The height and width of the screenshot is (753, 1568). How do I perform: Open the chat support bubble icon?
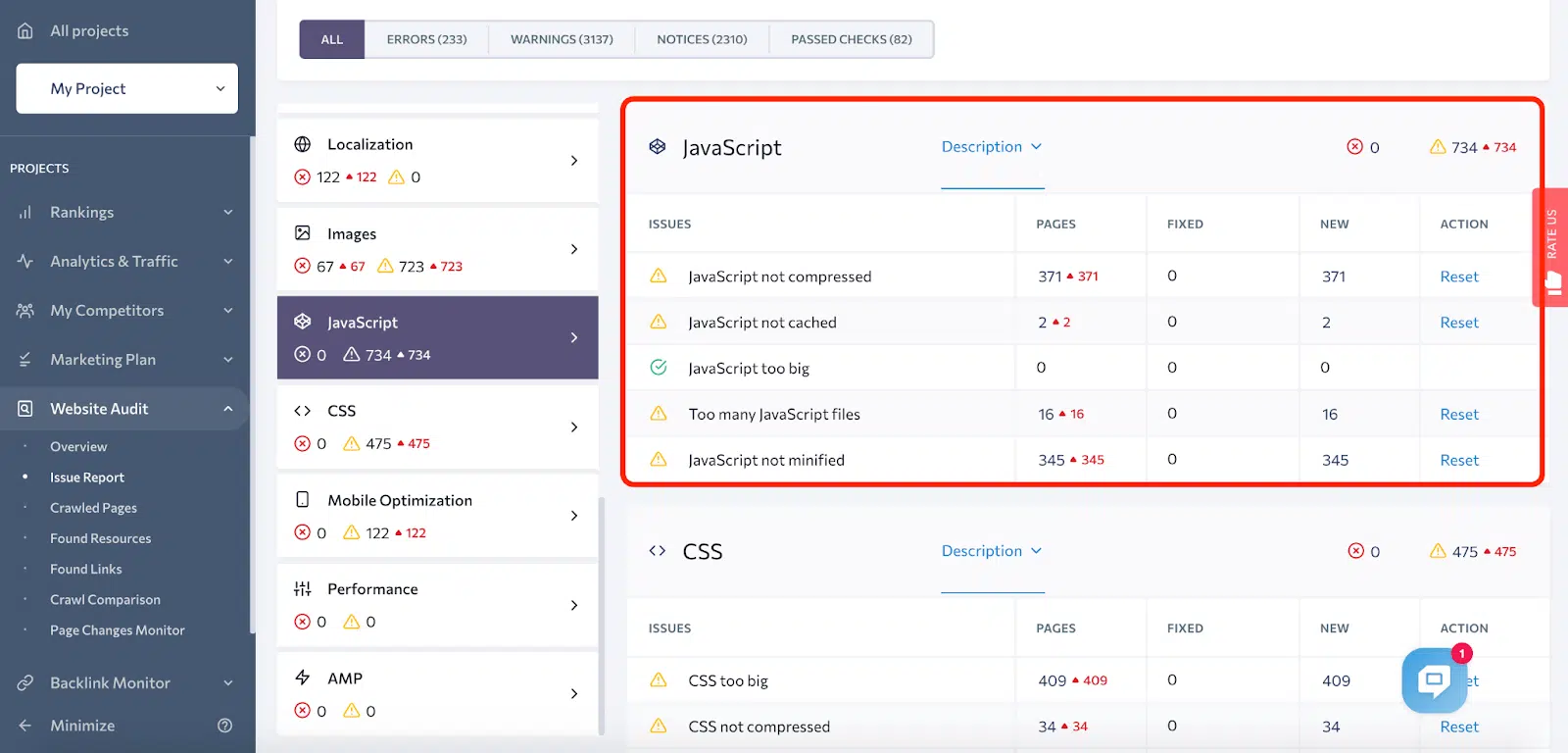(x=1434, y=679)
